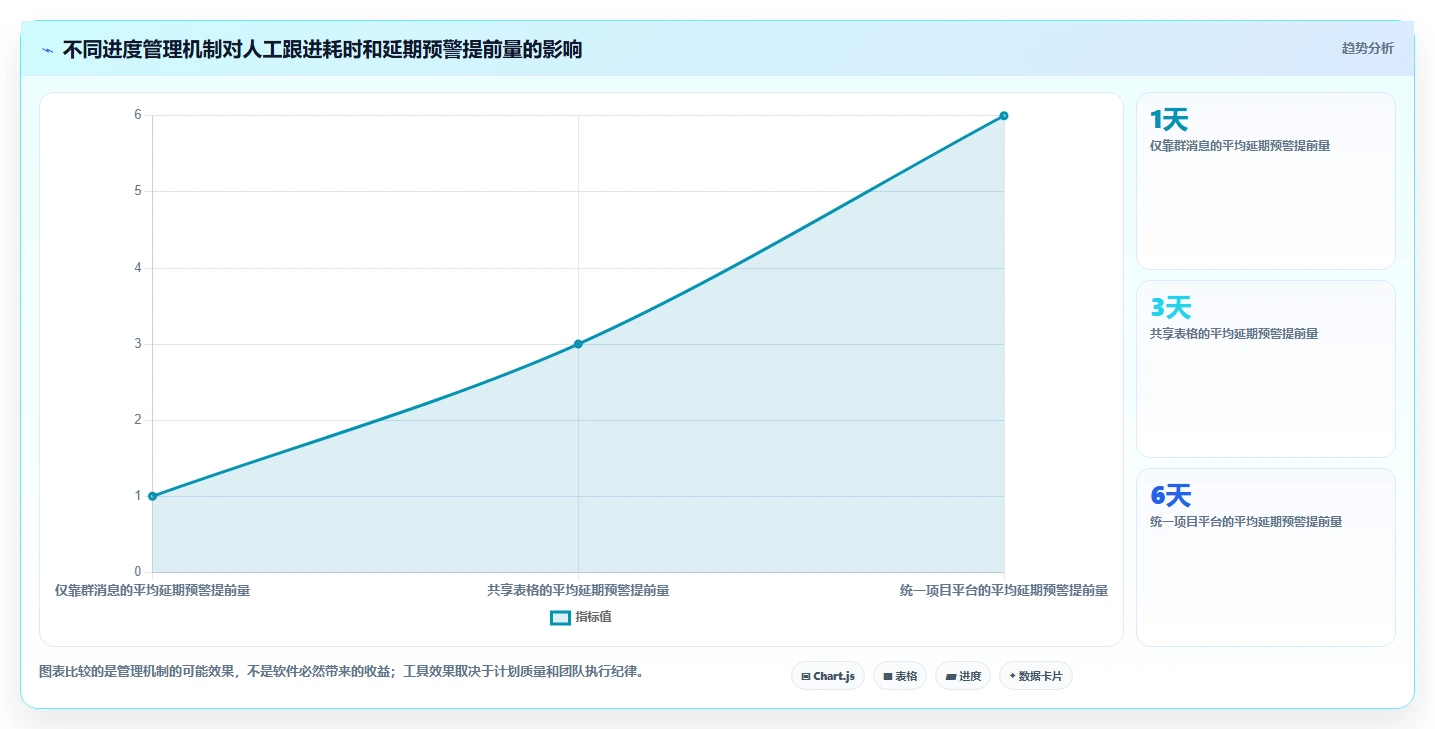Click the data point at value 6

pos(1004,116)
